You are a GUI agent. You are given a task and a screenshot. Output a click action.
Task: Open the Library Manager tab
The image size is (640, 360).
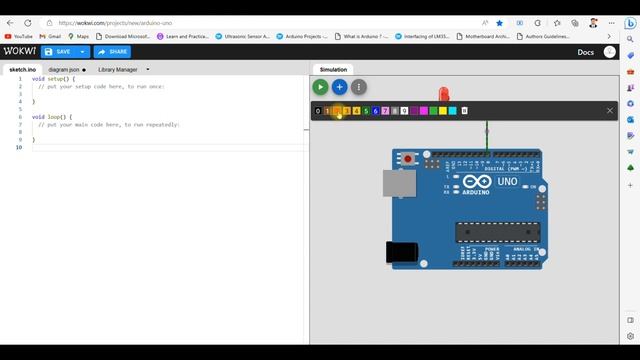coord(118,70)
